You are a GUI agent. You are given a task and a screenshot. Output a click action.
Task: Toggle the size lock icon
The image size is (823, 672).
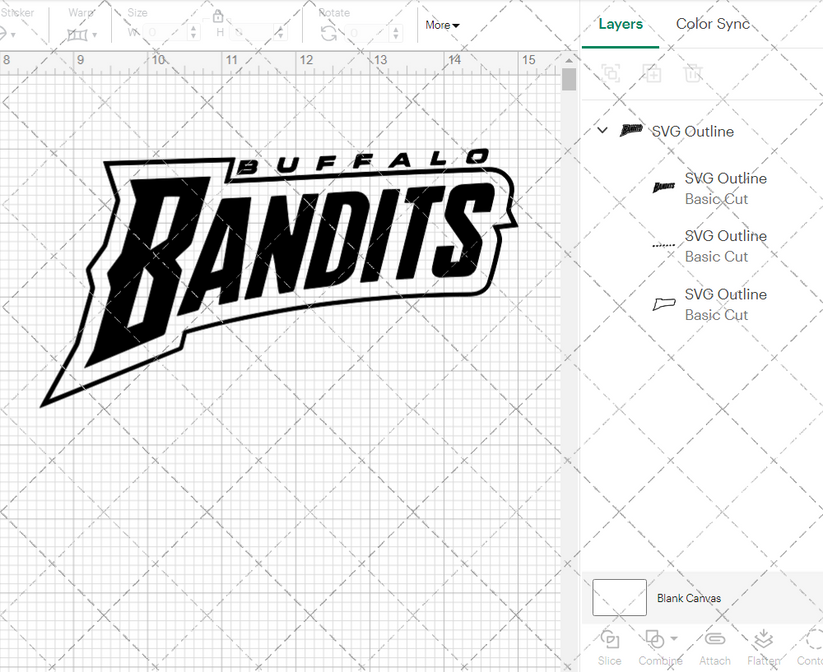click(x=218, y=17)
